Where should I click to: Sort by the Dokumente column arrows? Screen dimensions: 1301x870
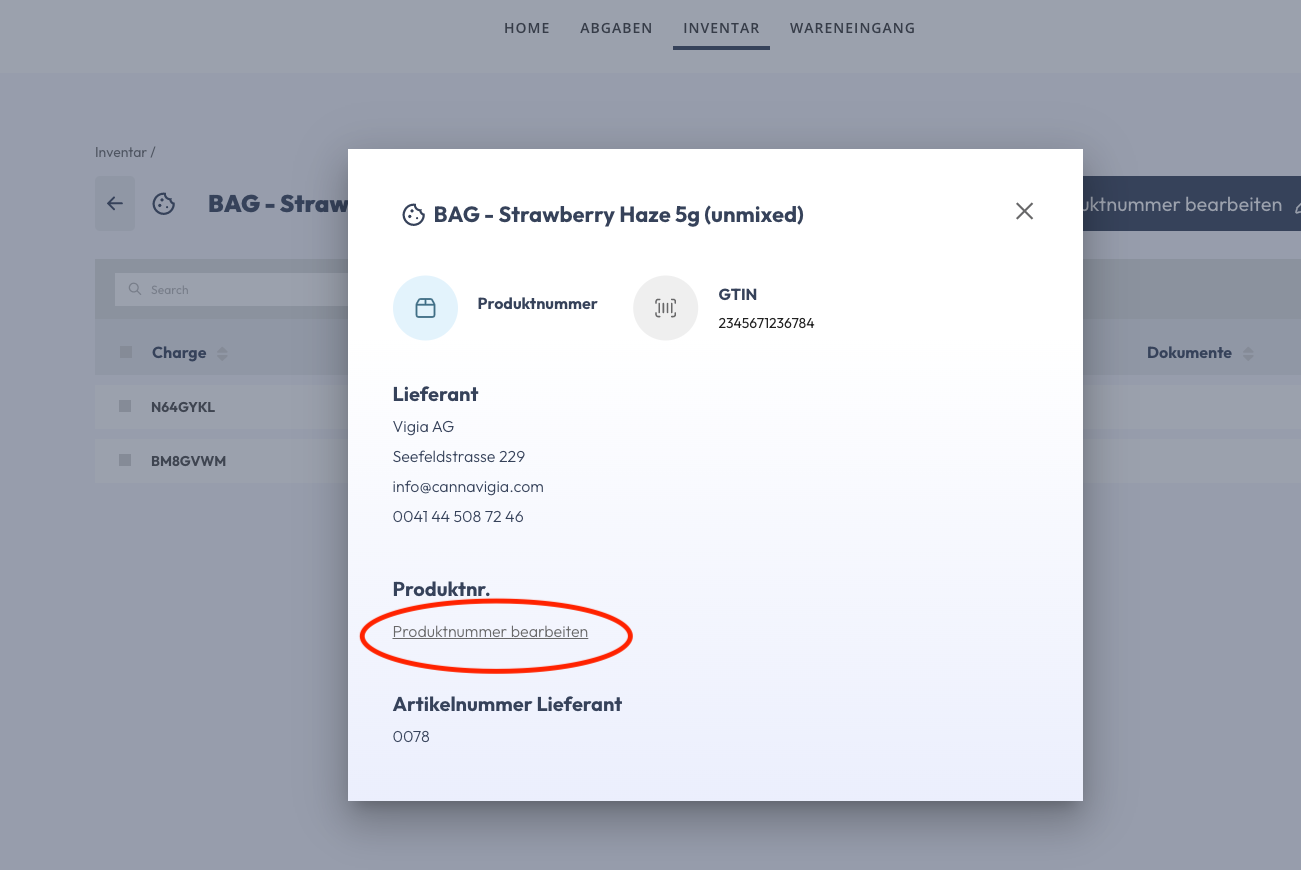(x=1248, y=353)
